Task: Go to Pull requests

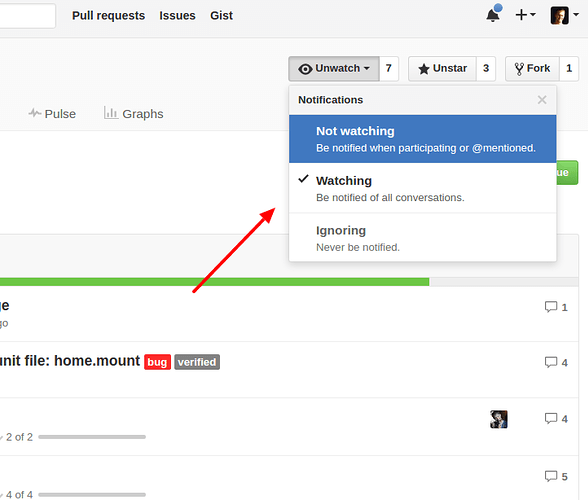Action: click(x=108, y=15)
